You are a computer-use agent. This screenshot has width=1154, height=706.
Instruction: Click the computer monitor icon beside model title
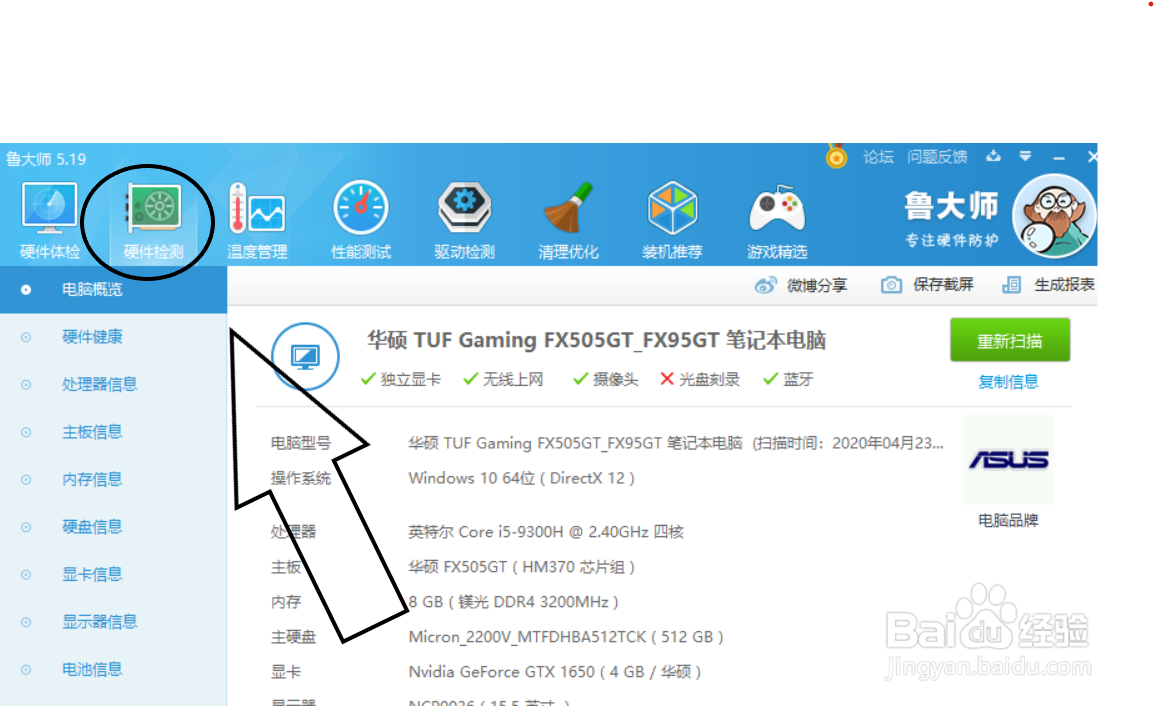click(x=305, y=356)
